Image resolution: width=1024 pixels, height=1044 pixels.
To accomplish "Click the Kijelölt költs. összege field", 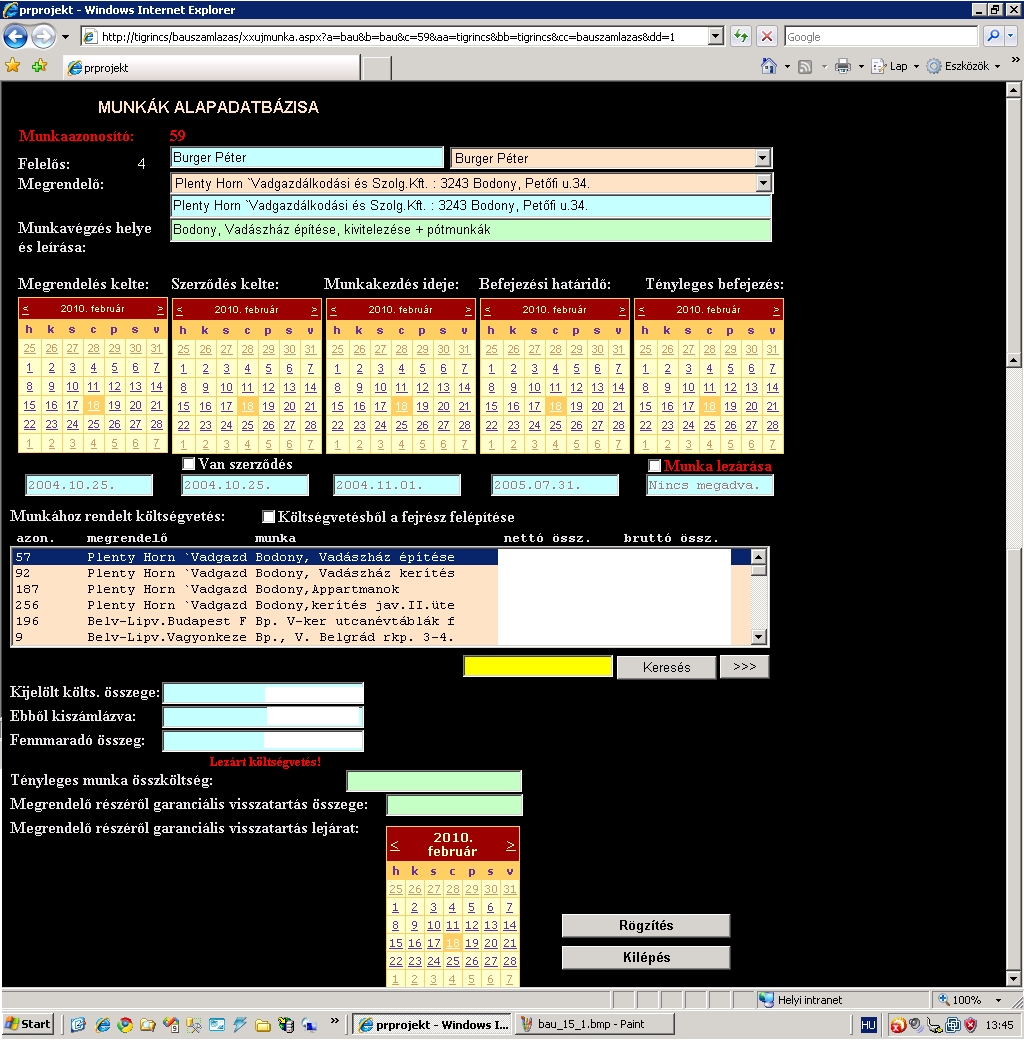I will coord(264,693).
